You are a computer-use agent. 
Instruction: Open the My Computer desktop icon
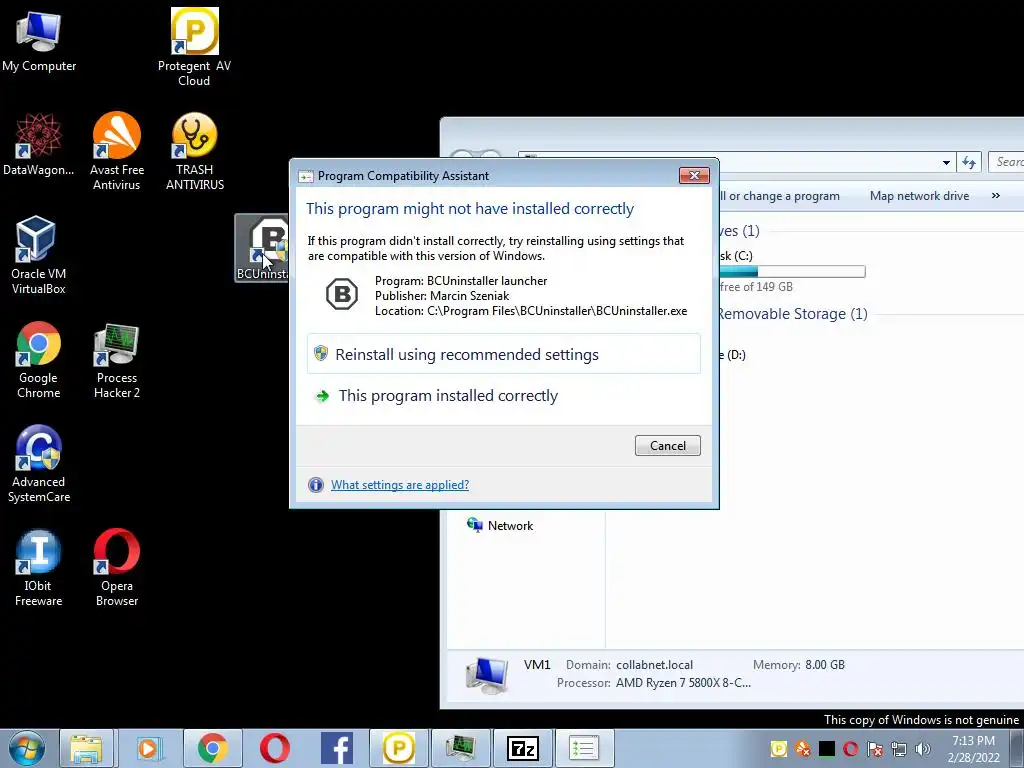point(39,41)
